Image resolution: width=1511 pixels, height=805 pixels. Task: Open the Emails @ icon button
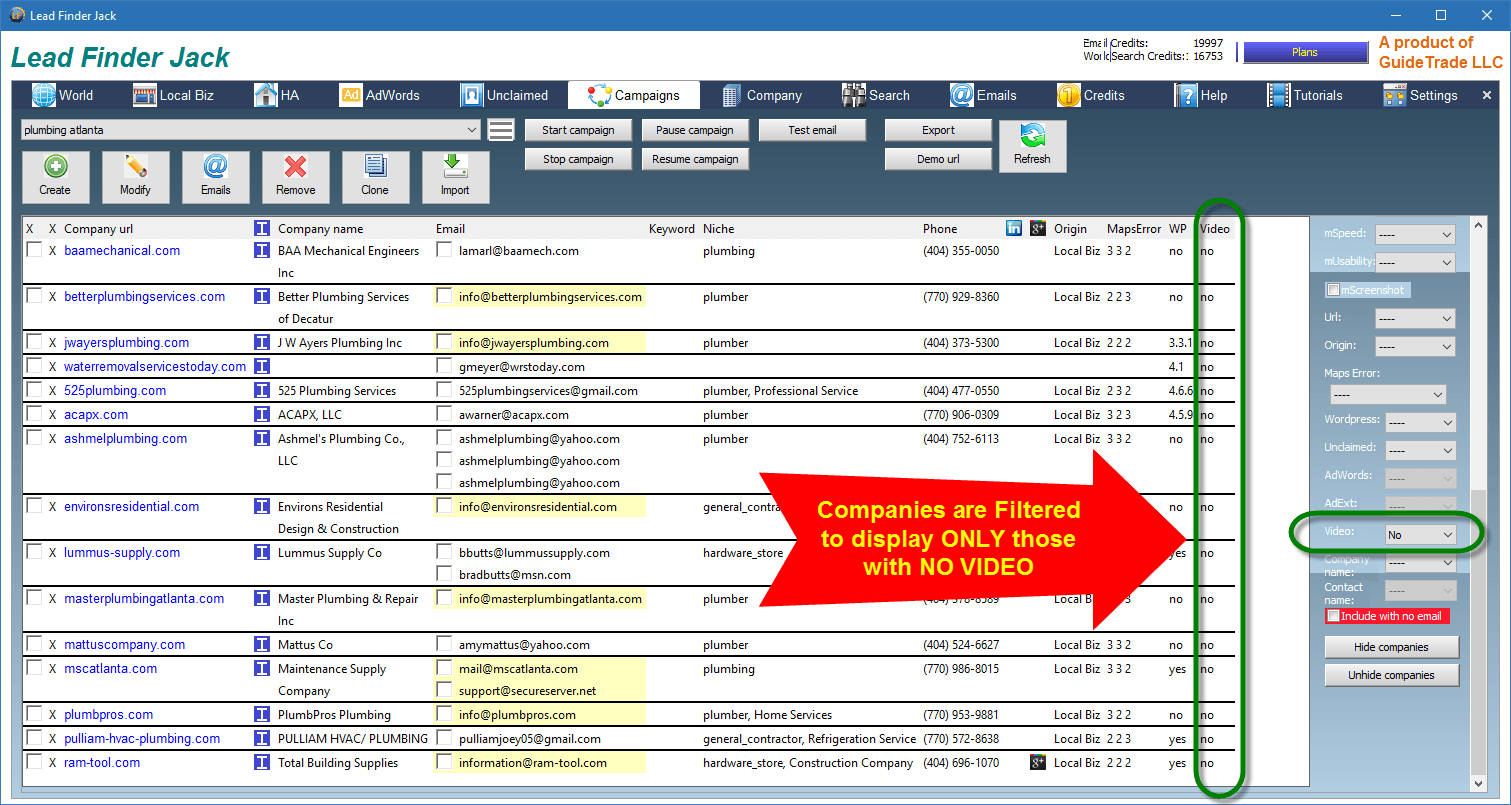(215, 168)
